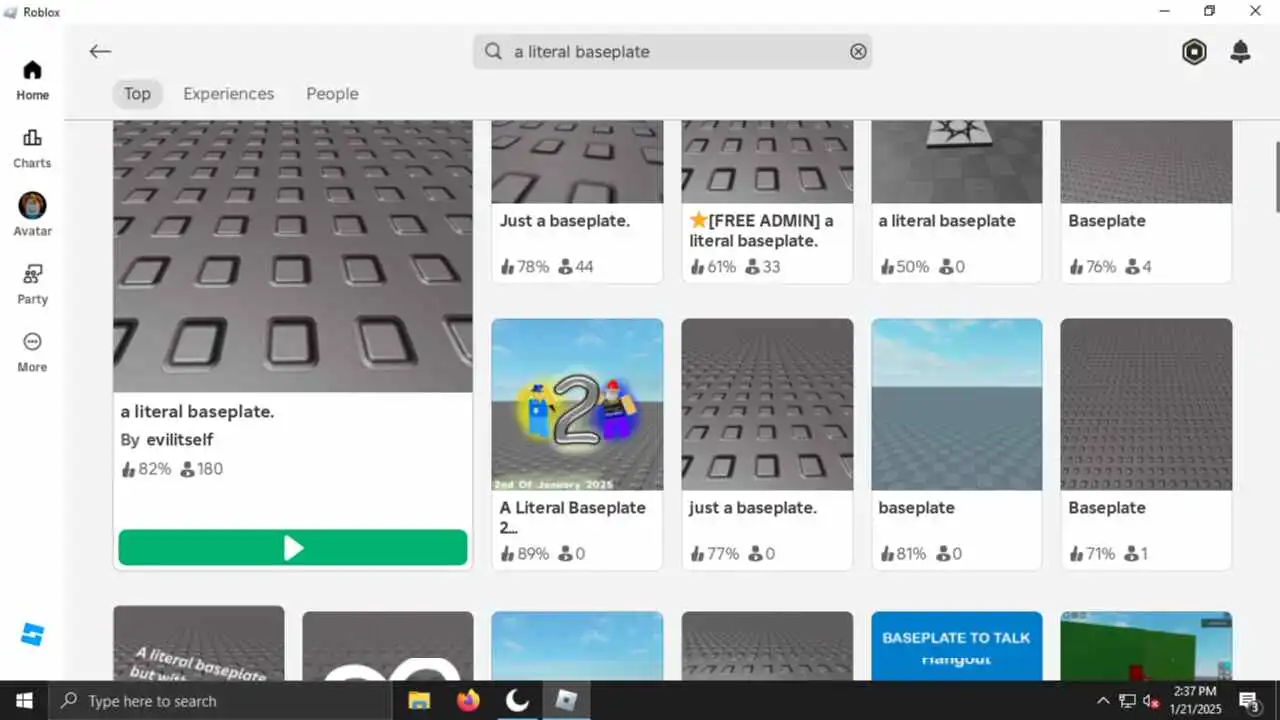This screenshot has width=1280, height=720.
Task: Open the Robux hexagon icon
Action: point(1194,52)
